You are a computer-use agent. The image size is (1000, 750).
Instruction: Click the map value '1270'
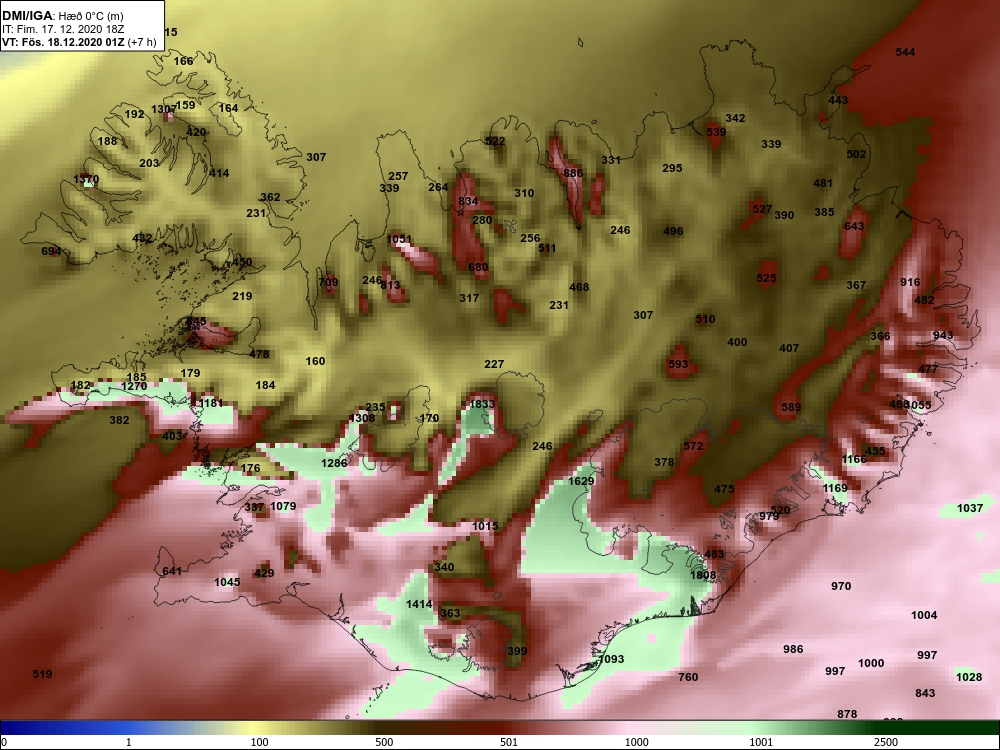point(134,386)
